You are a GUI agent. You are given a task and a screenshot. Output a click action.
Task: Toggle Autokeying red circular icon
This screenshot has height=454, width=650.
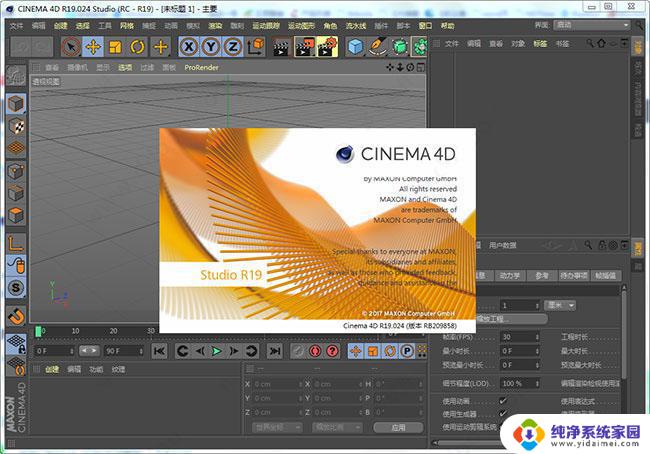pos(315,351)
